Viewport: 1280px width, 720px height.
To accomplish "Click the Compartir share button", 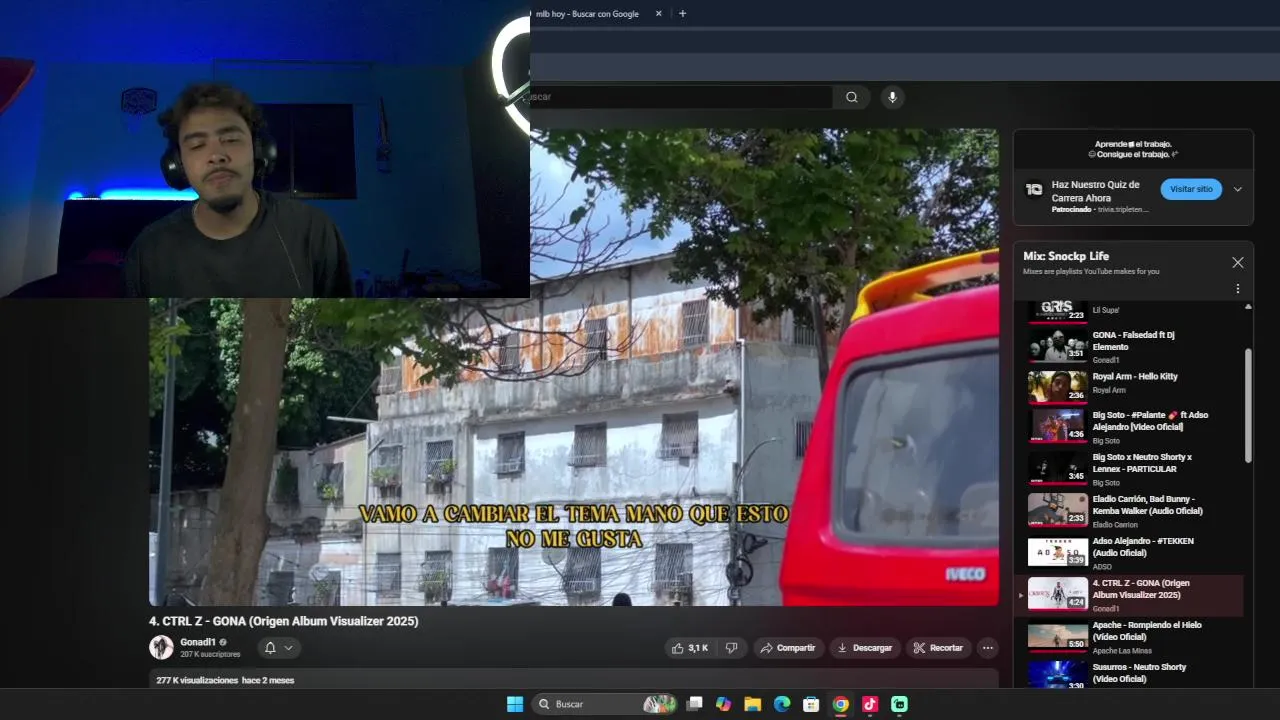I will click(788, 648).
